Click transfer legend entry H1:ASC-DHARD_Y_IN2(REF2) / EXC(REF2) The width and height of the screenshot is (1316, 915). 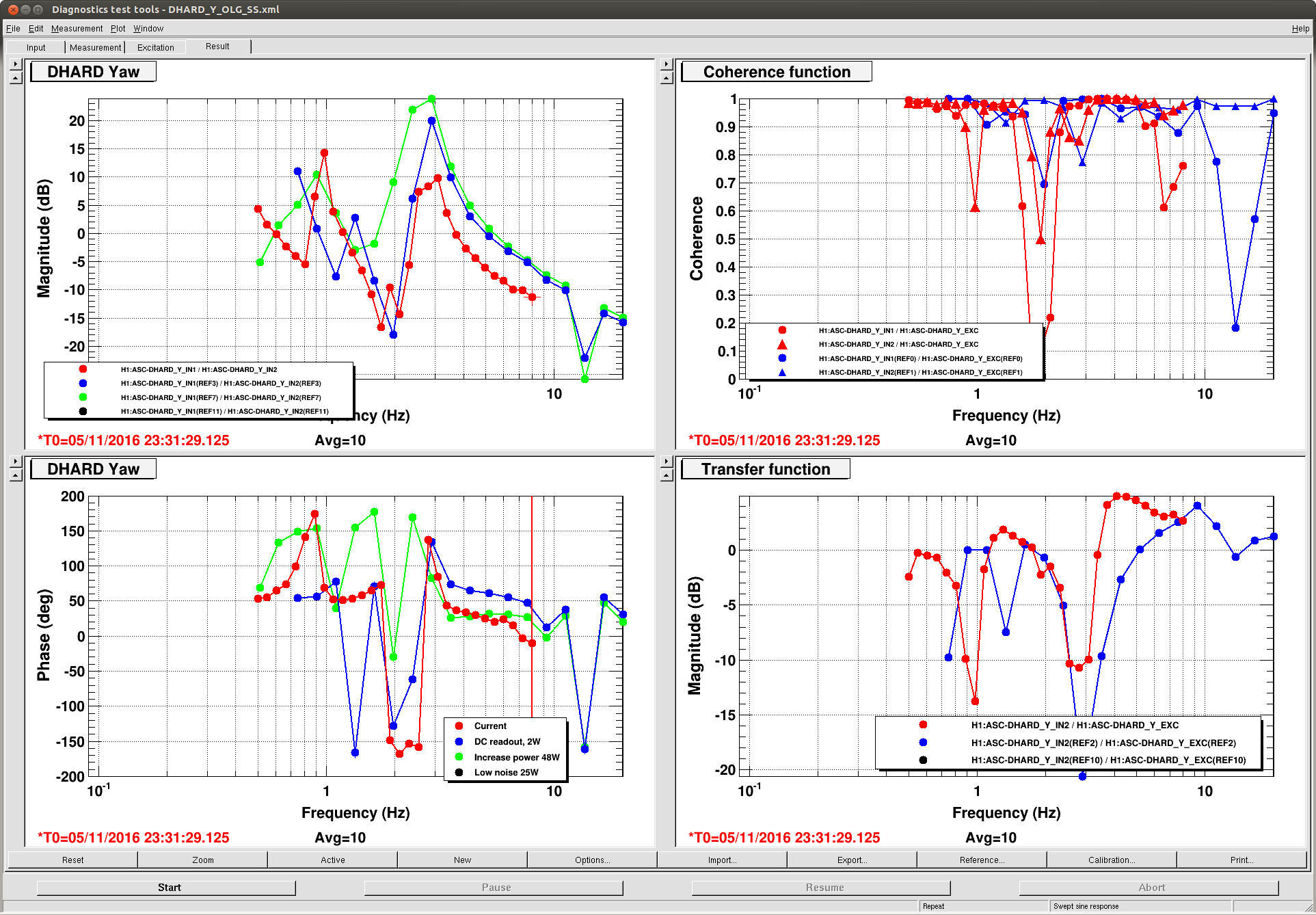pos(1103,743)
